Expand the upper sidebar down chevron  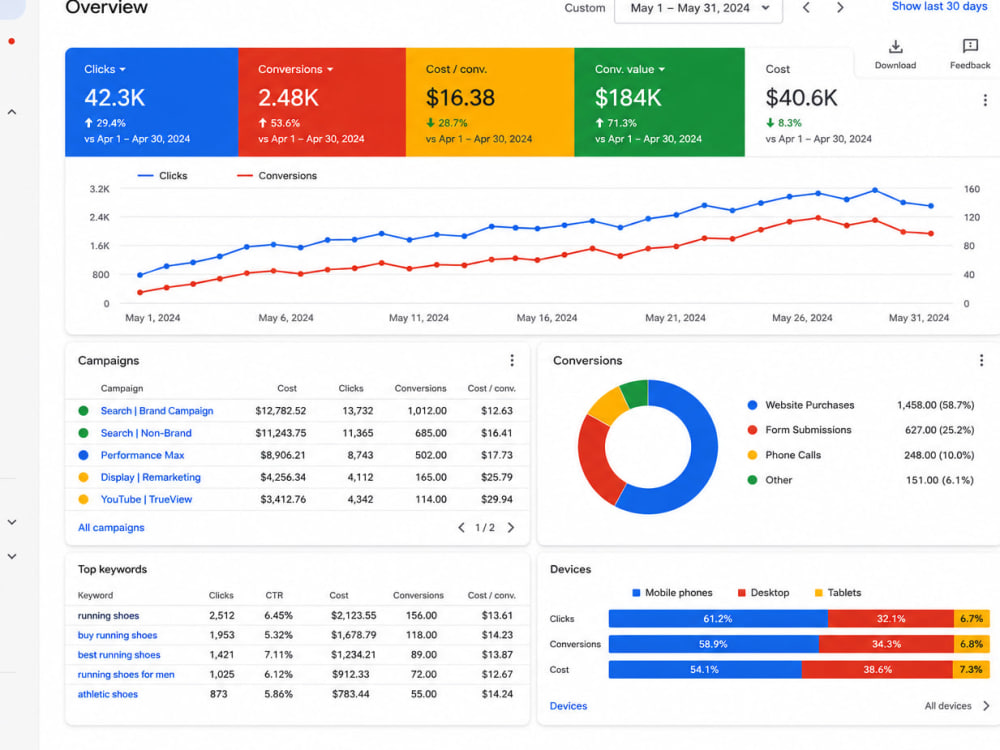coord(11,522)
